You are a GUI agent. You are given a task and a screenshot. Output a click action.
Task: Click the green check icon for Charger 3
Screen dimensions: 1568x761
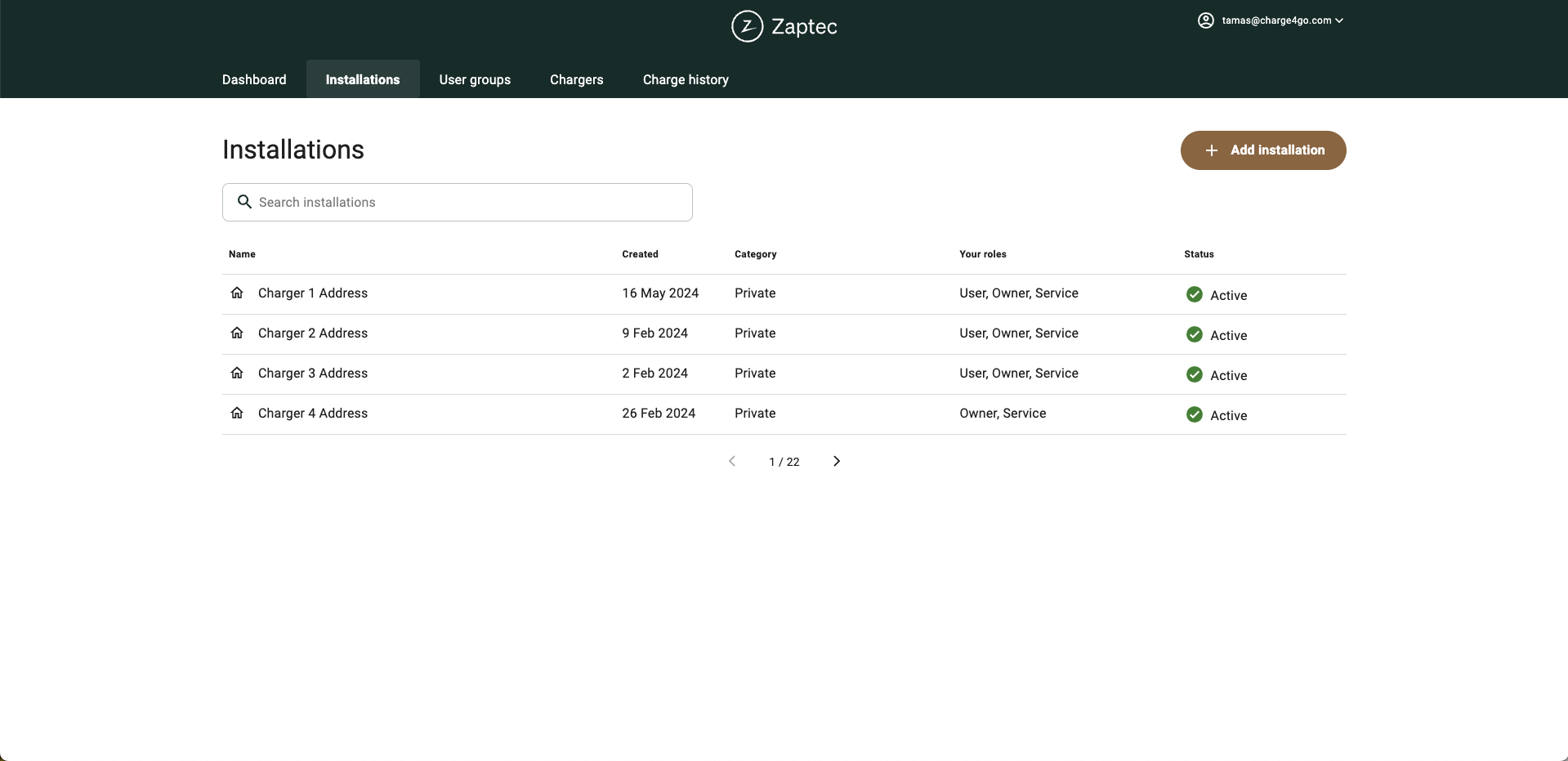(x=1195, y=374)
